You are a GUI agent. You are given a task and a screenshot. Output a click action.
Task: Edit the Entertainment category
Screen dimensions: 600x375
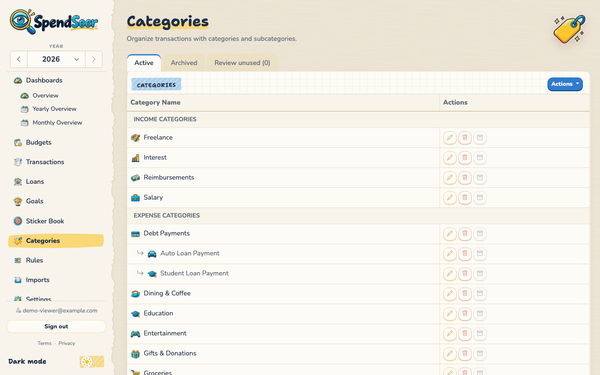point(450,333)
